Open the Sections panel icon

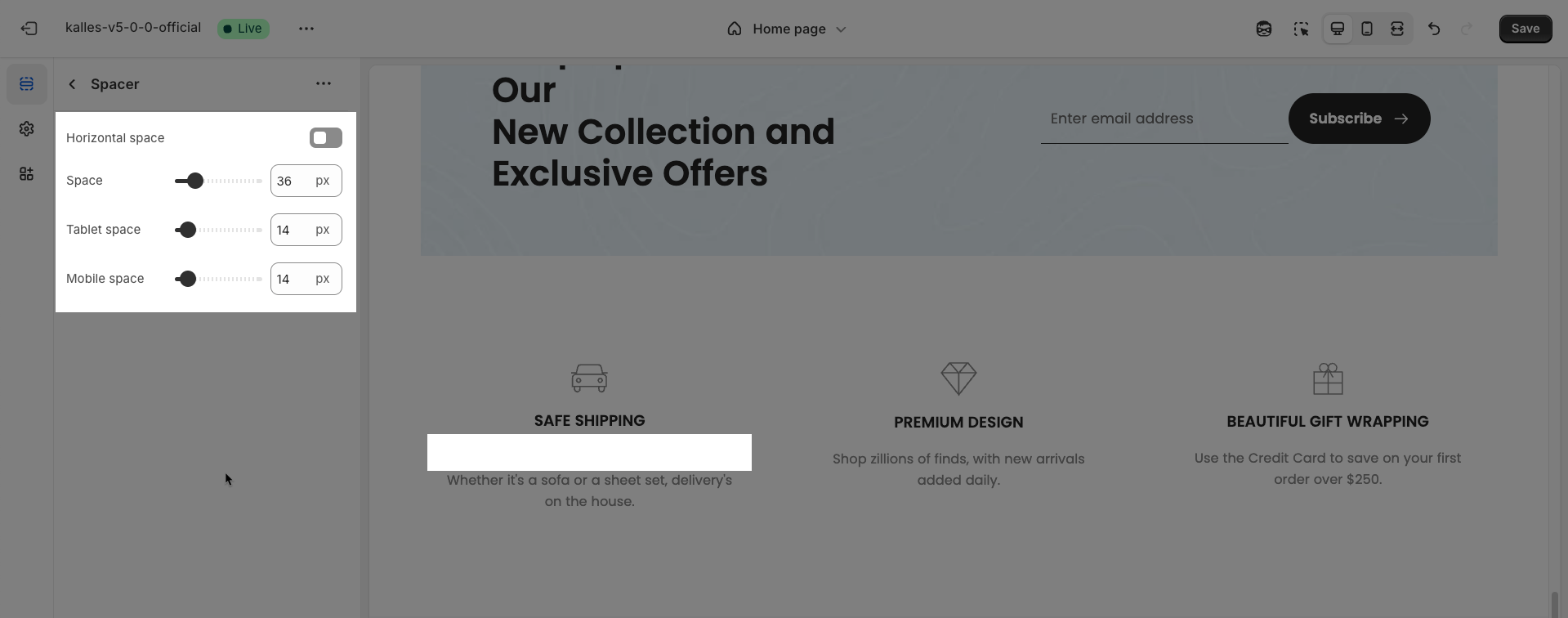[27, 84]
